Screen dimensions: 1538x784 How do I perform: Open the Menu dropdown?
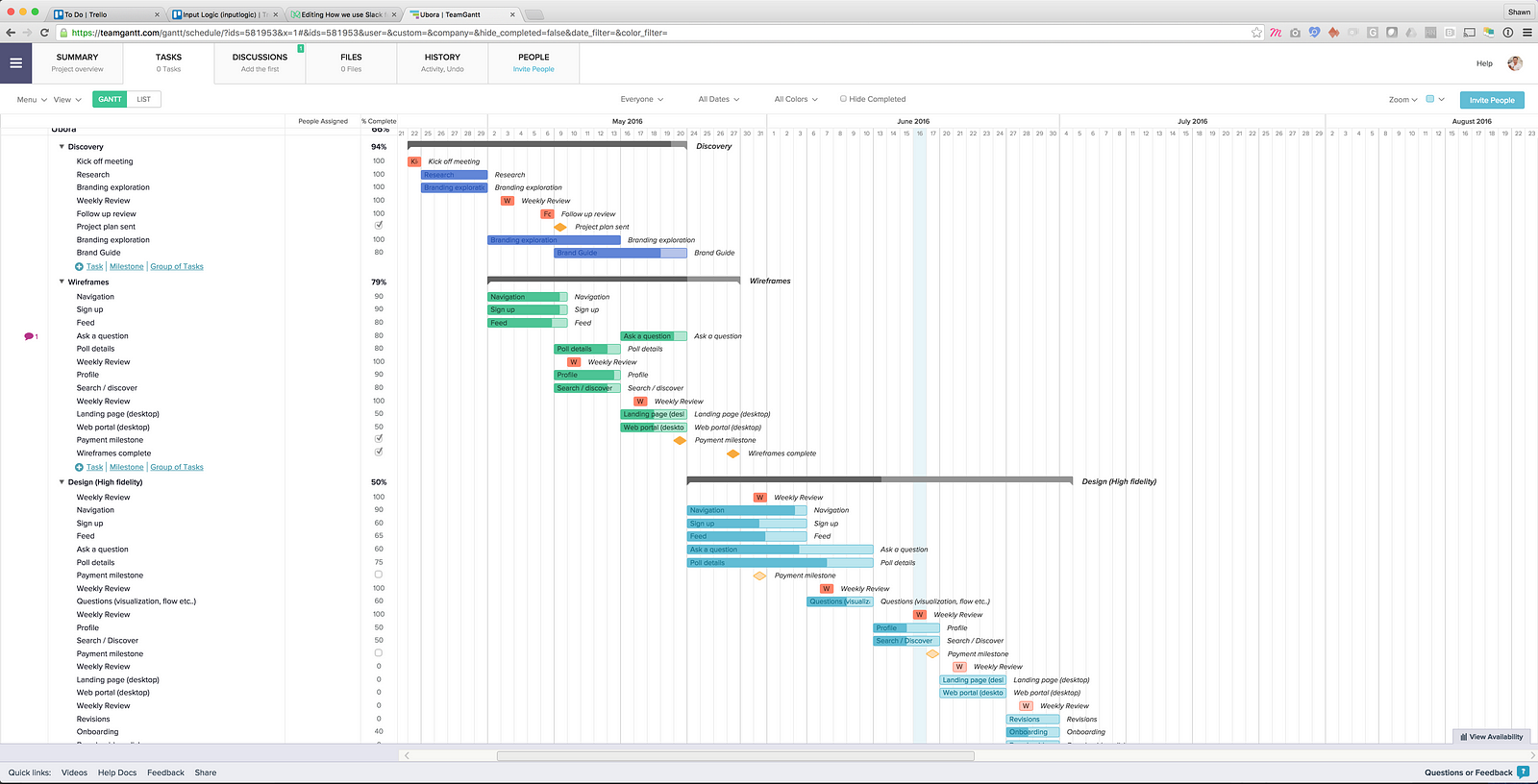(x=32, y=100)
